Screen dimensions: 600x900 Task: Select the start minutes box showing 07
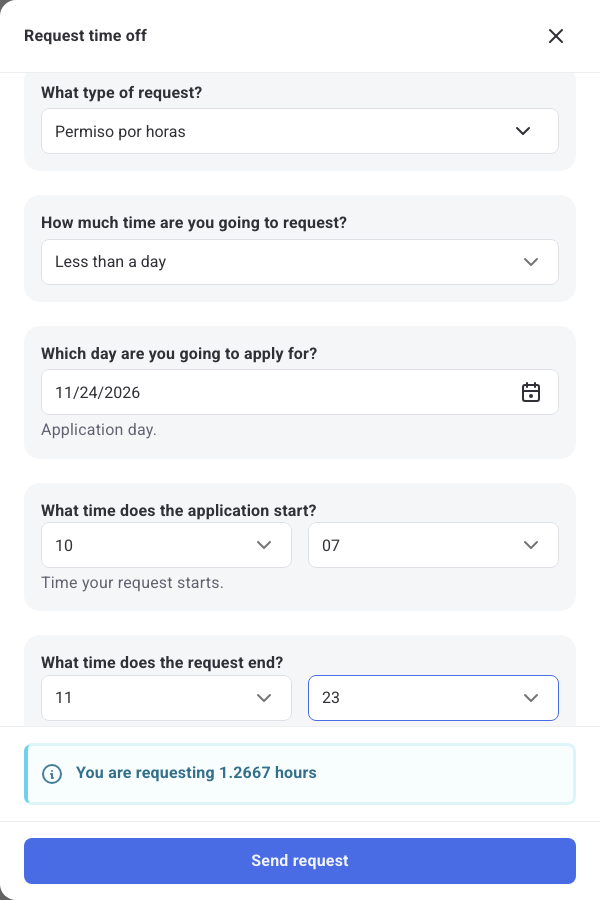click(433, 545)
